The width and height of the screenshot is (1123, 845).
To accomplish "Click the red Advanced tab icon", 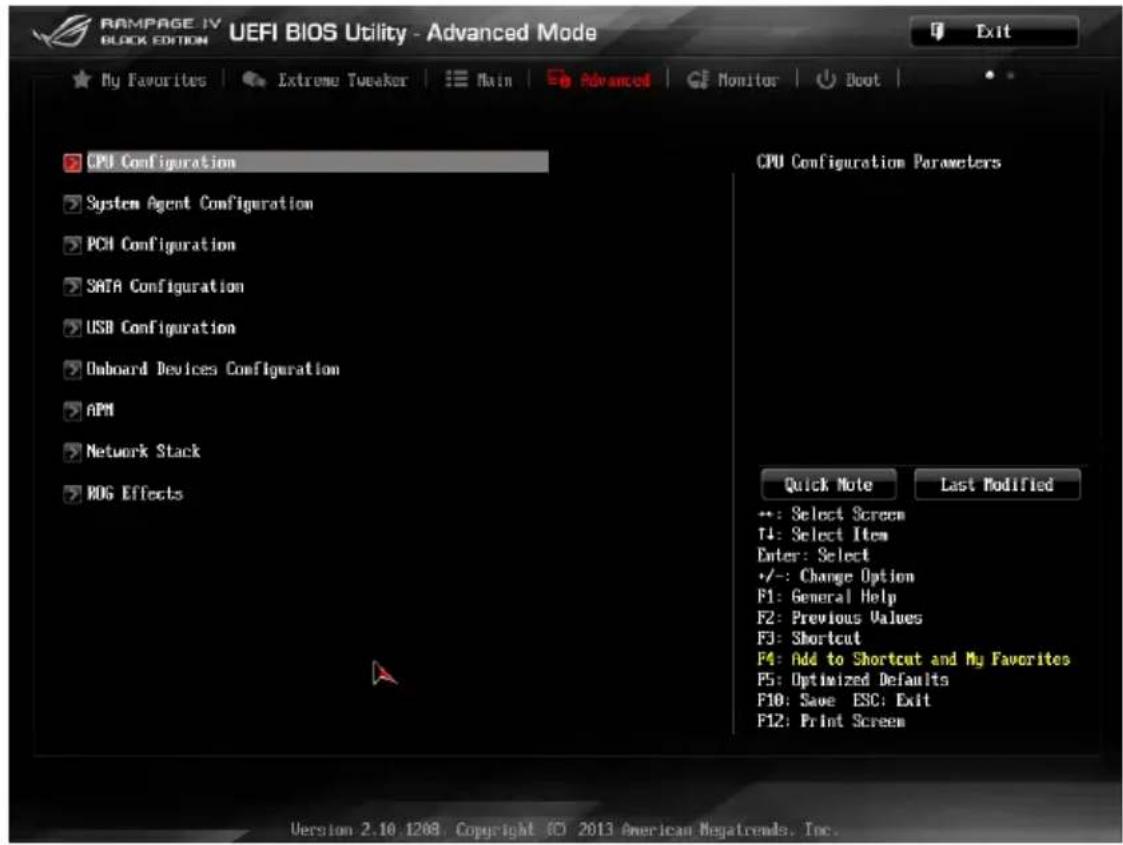I will click(559, 79).
